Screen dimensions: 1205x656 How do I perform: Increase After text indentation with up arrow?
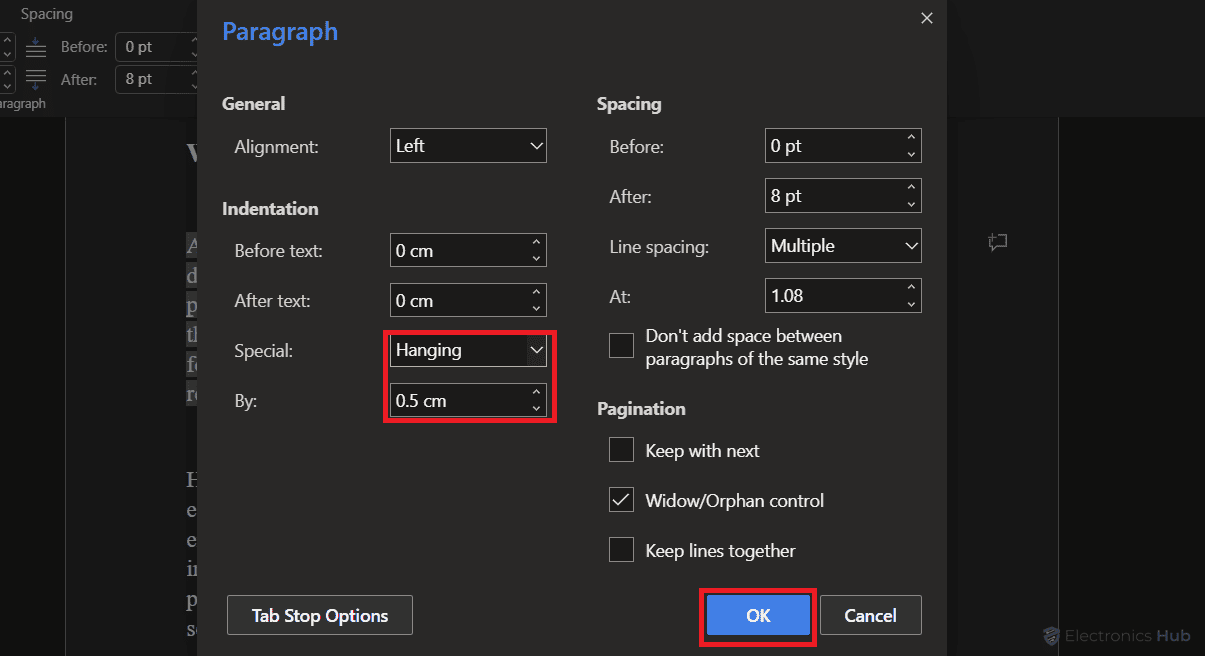tap(537, 292)
